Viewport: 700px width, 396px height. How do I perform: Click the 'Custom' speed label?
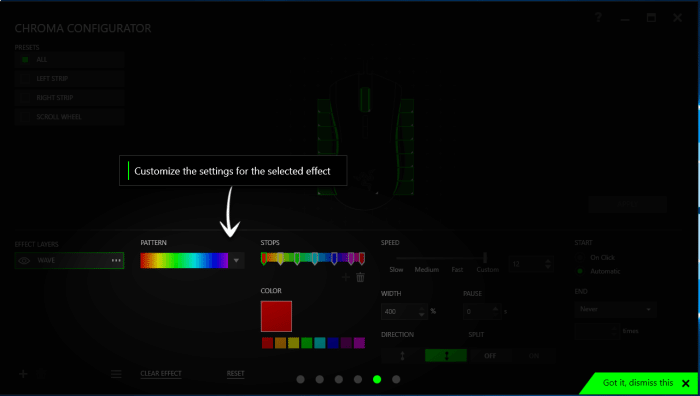click(x=488, y=270)
